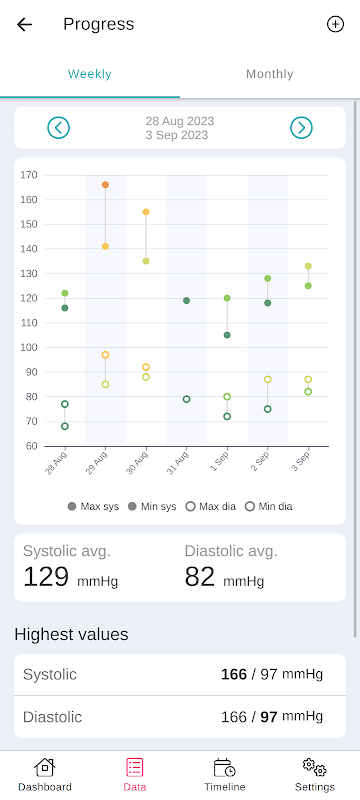The height and width of the screenshot is (800, 360).
Task: Toggle Max dia legend series
Action: [x=211, y=507]
